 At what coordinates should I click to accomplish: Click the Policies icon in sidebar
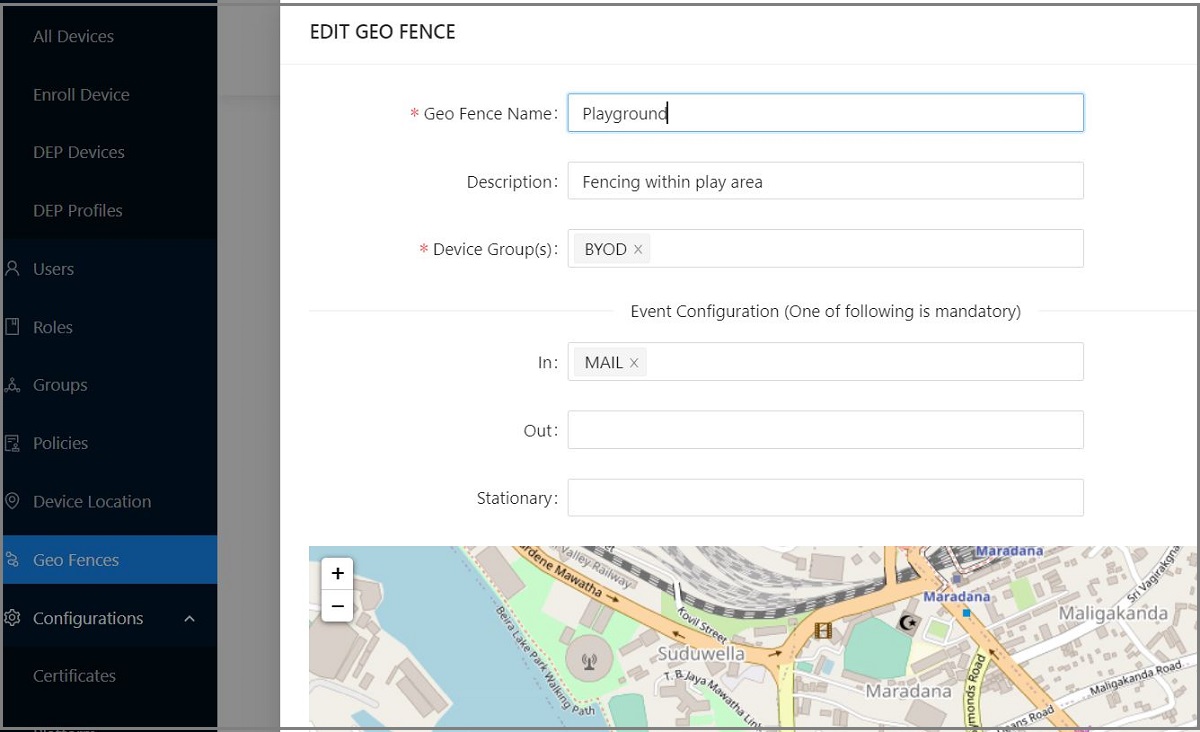coord(12,443)
